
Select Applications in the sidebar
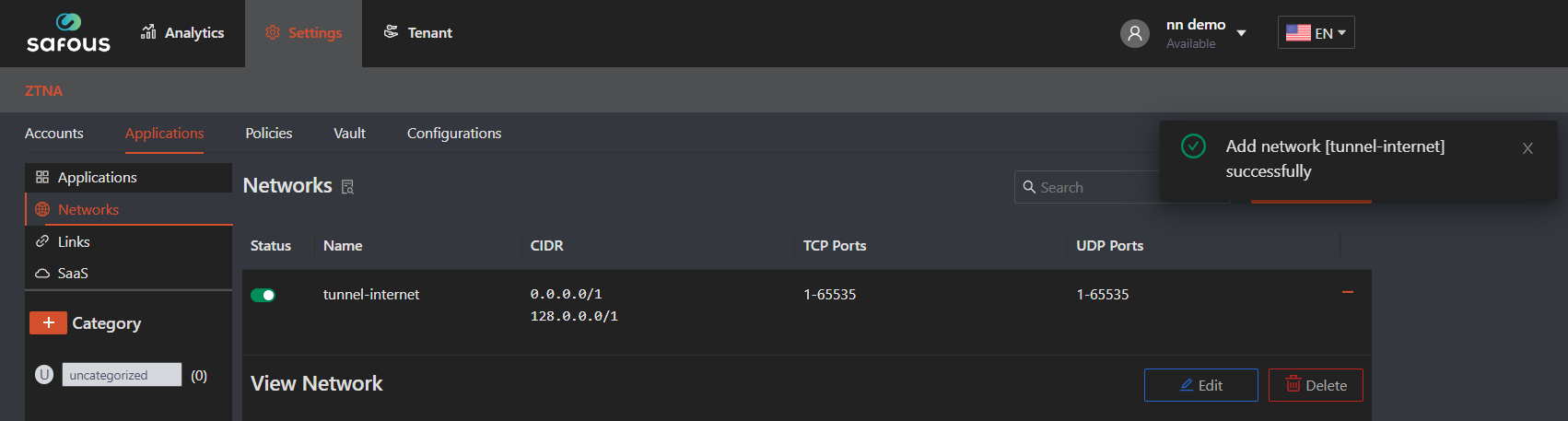[x=97, y=177]
